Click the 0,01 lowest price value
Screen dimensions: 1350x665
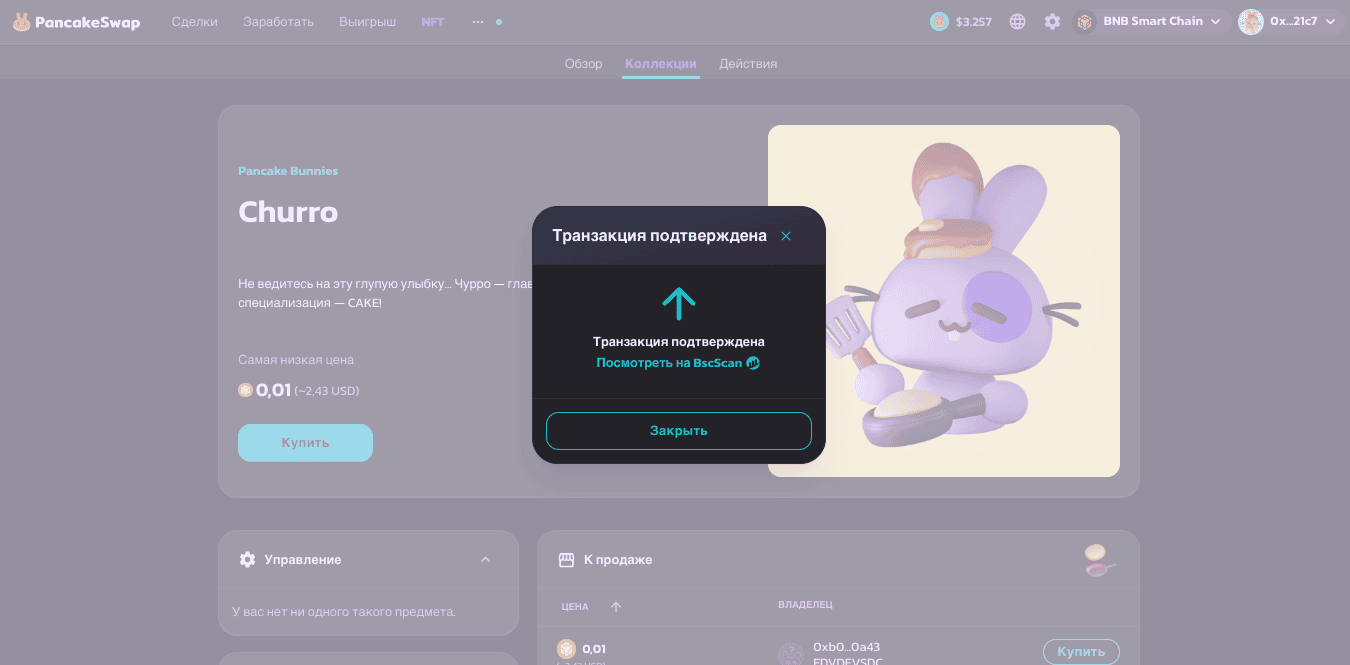[x=273, y=390]
